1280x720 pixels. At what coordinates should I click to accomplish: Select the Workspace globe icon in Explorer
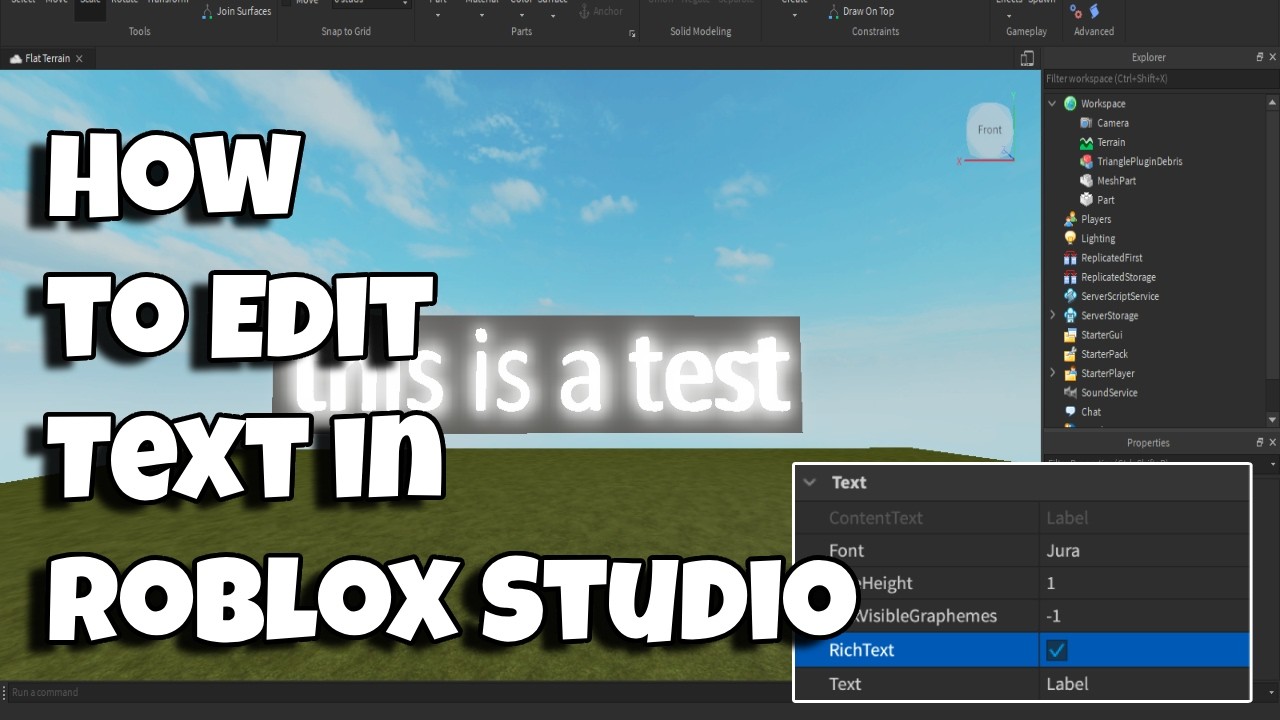(1070, 104)
